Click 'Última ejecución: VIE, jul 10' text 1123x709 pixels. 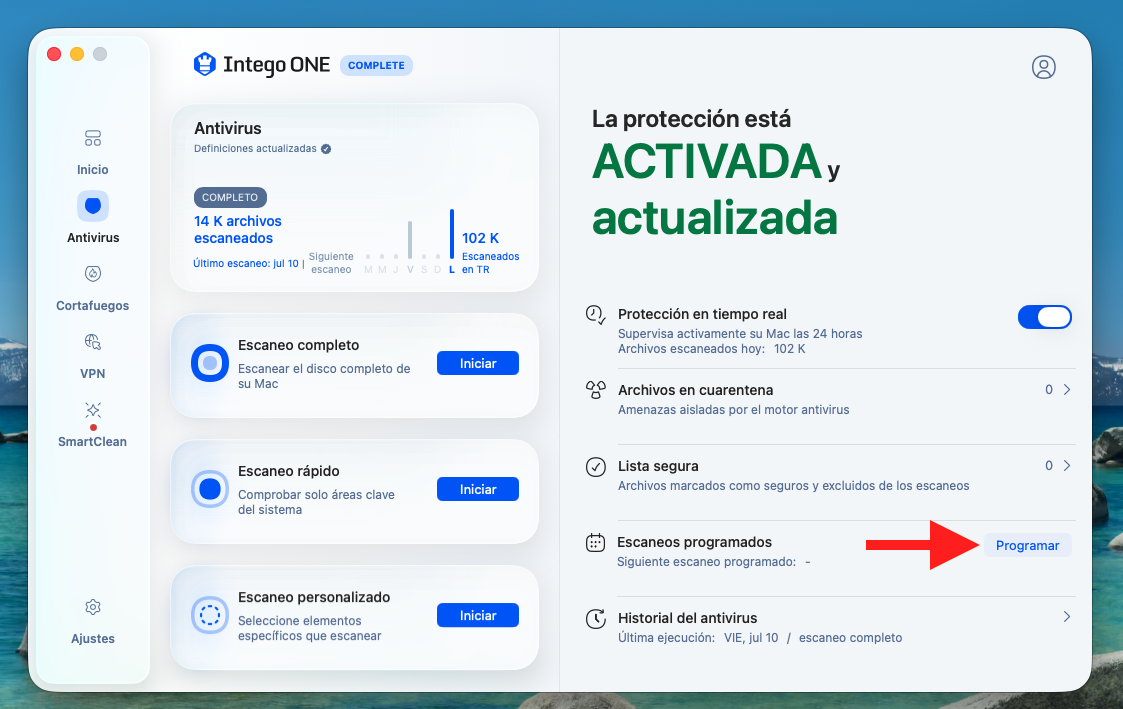(x=698, y=637)
